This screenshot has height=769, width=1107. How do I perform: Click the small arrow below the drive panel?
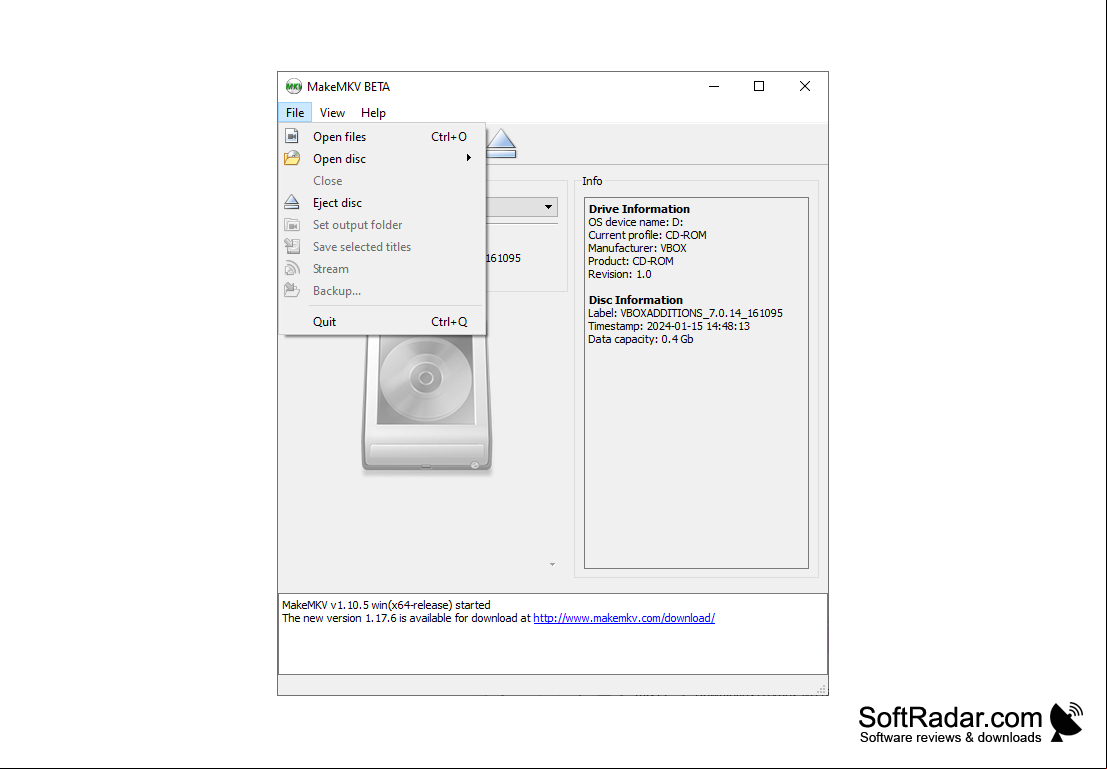click(x=552, y=564)
